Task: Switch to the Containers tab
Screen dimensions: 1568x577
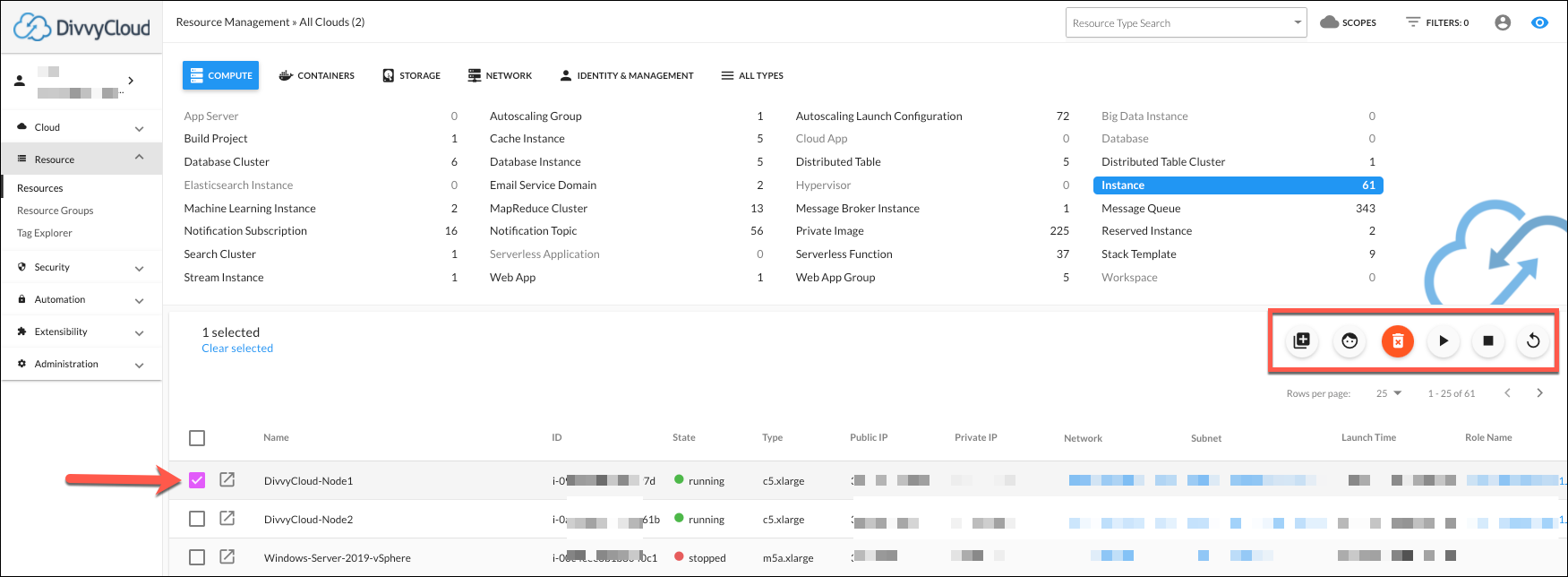Action: [x=316, y=75]
